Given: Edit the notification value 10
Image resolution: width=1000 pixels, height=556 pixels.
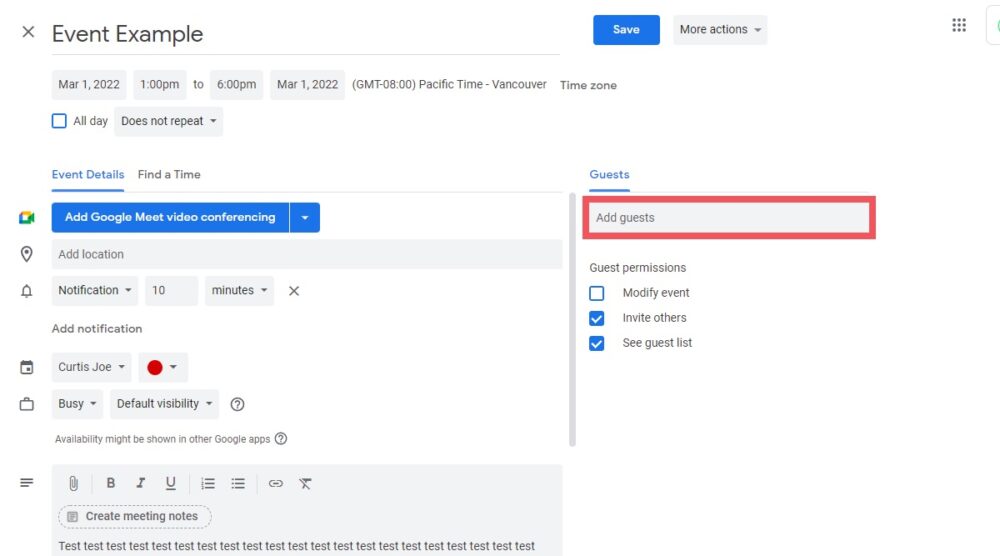Looking at the screenshot, I should click(x=171, y=291).
